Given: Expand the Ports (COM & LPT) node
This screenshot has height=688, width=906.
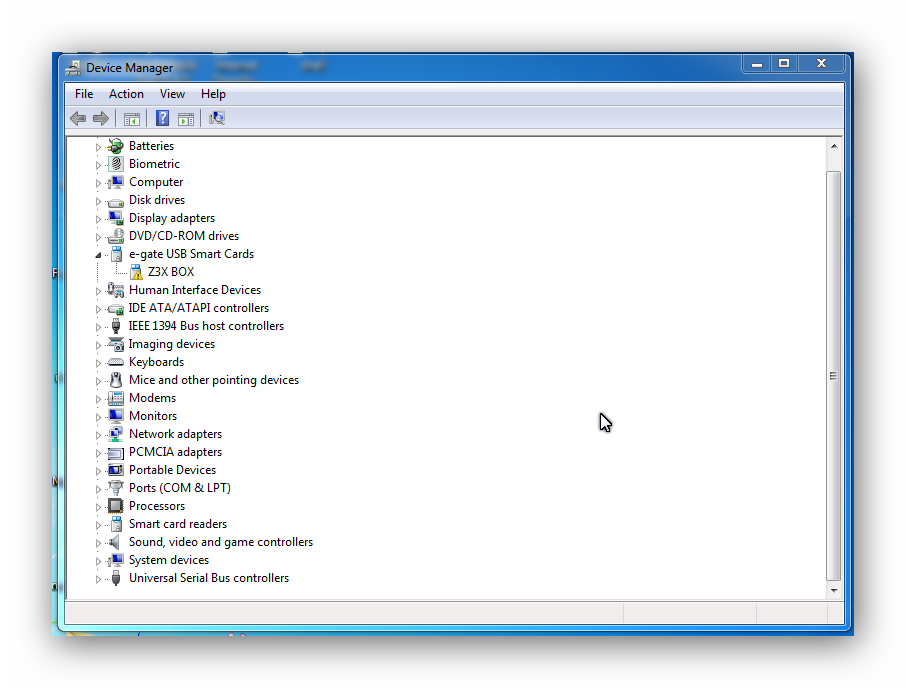Looking at the screenshot, I should (98, 489).
